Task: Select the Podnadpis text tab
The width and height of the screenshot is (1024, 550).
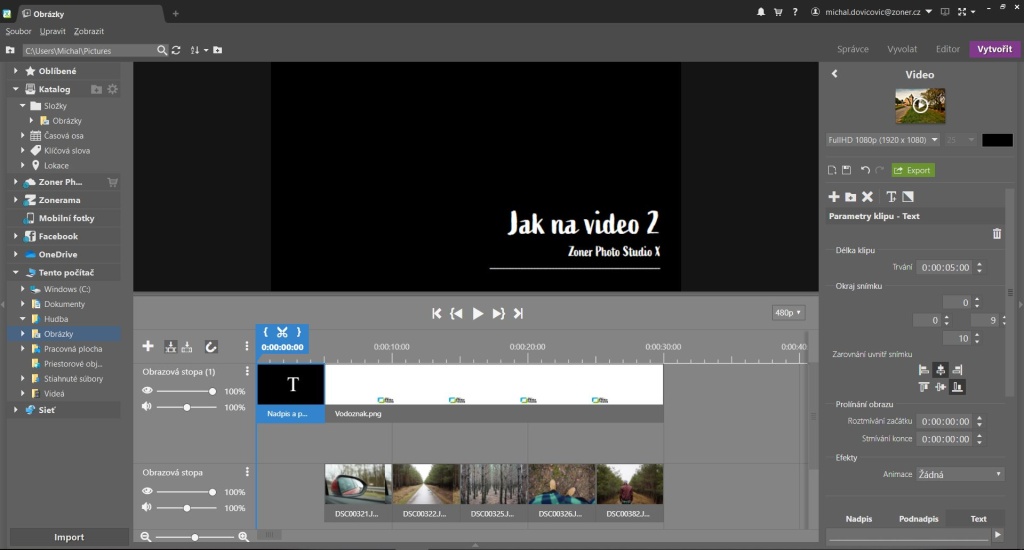Action: (918, 519)
